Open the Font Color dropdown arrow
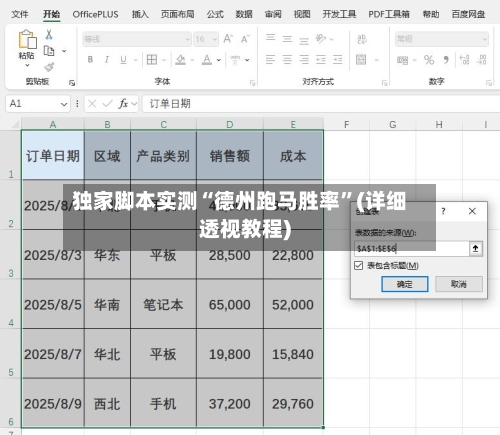Screen dimensions: 500x435 pyautogui.click(x=219, y=60)
